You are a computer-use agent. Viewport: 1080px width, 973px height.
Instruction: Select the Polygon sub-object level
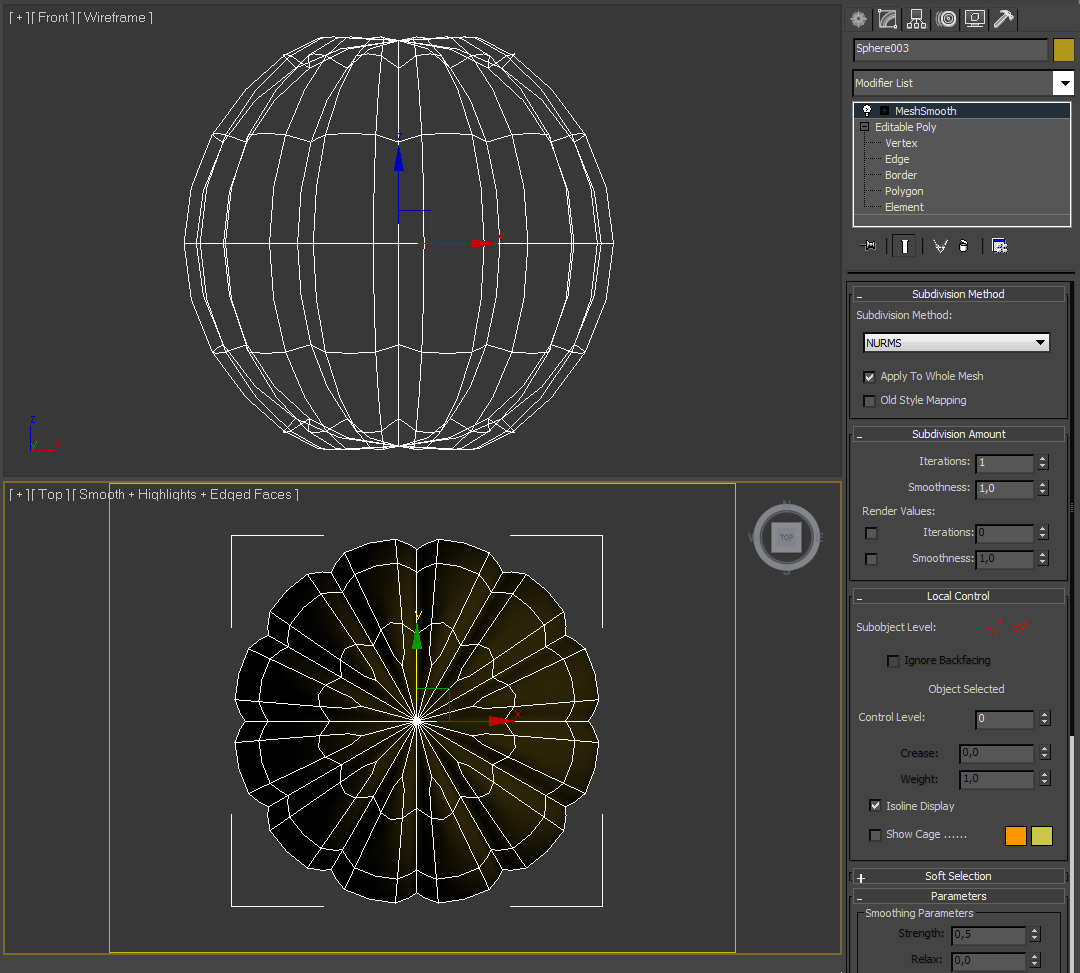(x=904, y=191)
